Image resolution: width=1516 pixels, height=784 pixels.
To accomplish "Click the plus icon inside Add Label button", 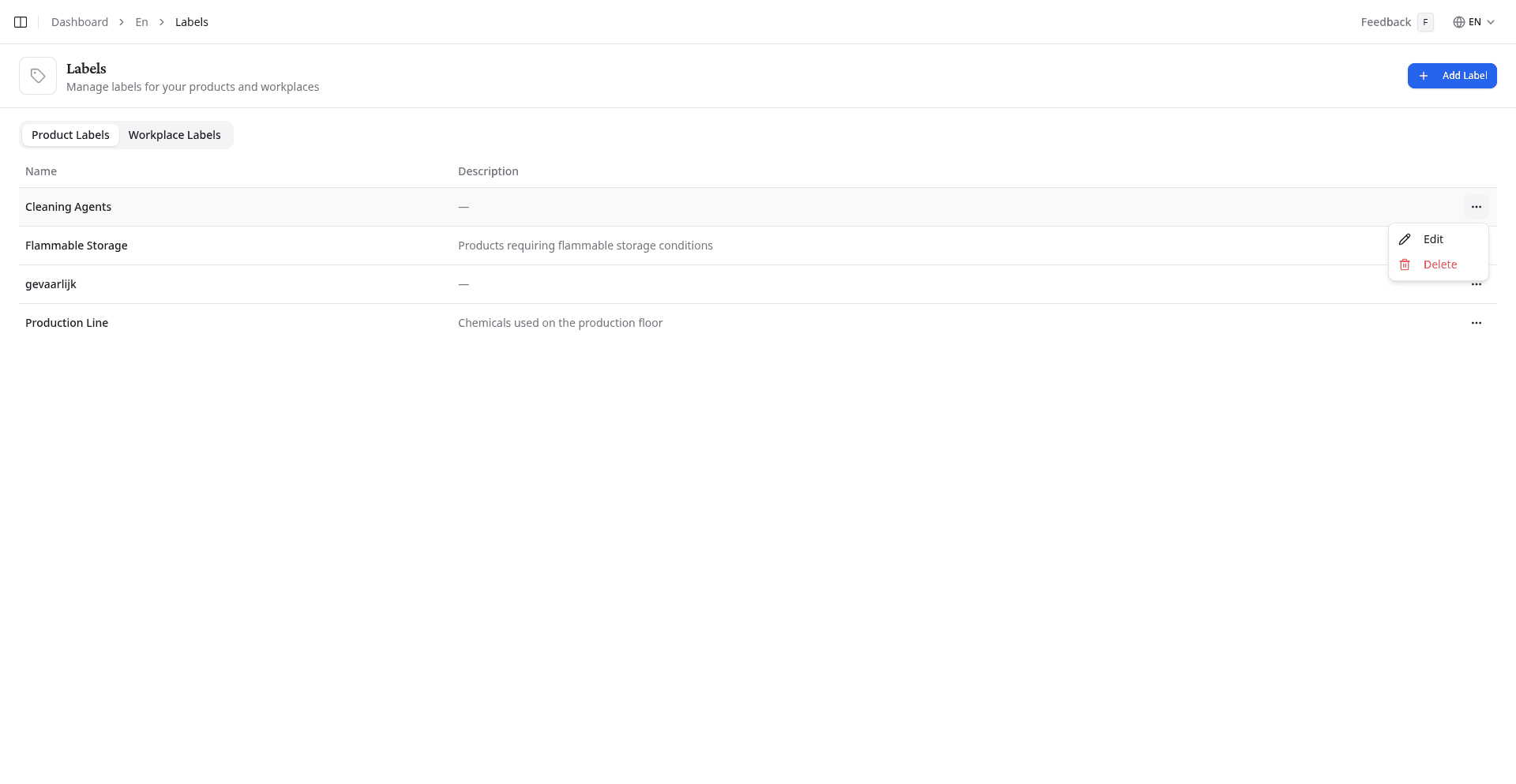I will (1424, 75).
